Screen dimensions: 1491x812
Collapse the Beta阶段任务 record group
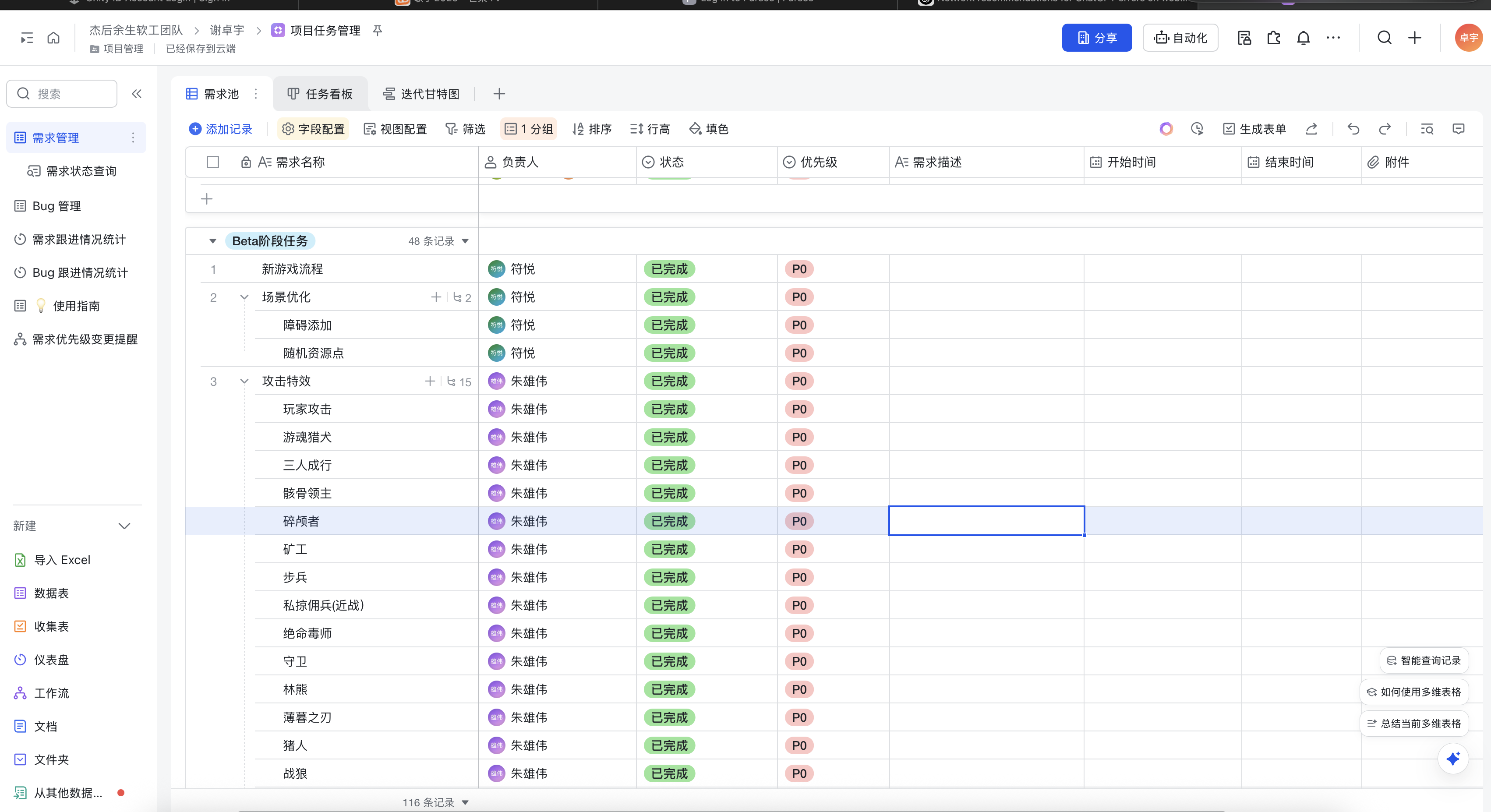tap(212, 241)
